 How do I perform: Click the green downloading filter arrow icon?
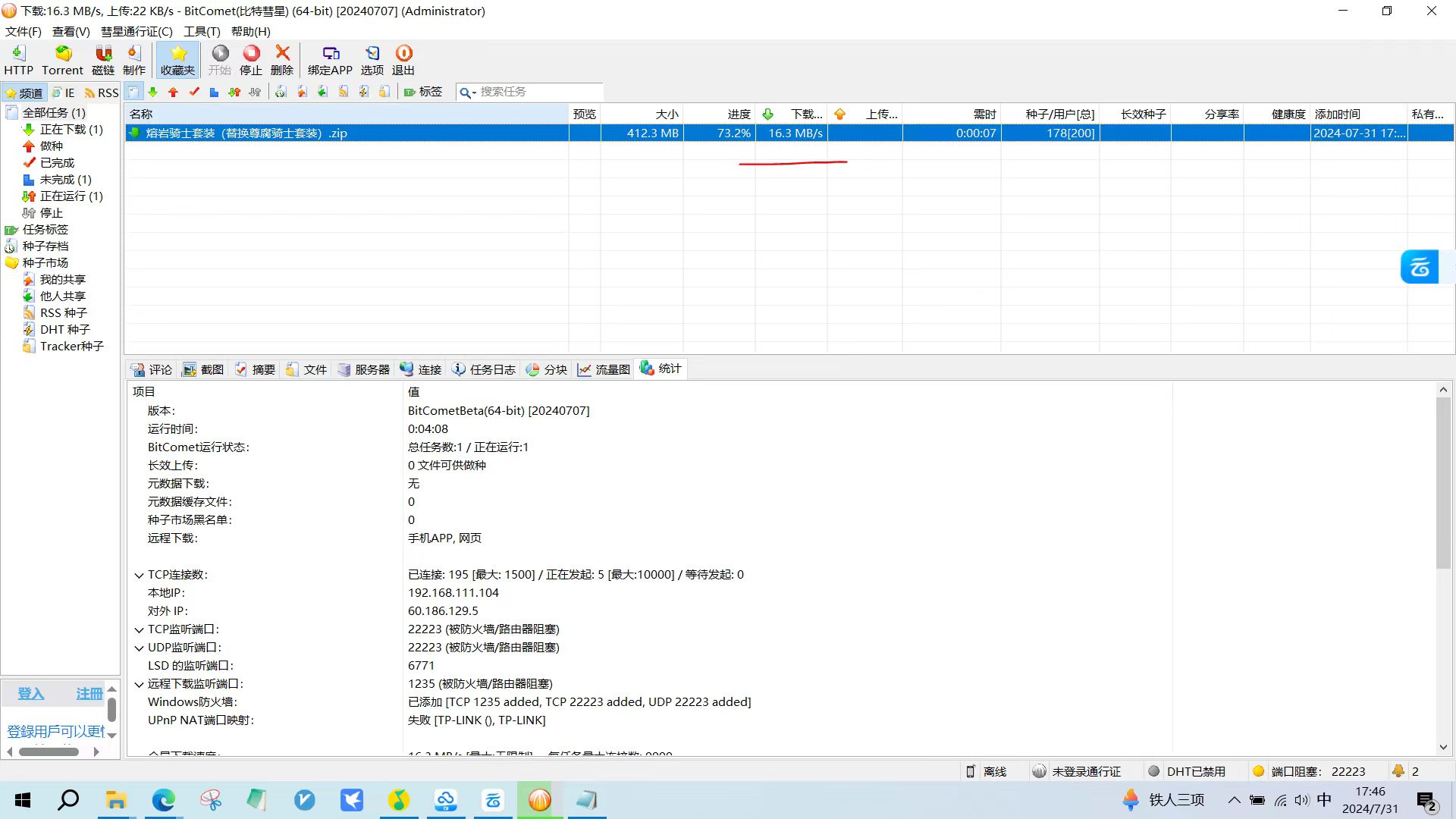[153, 92]
